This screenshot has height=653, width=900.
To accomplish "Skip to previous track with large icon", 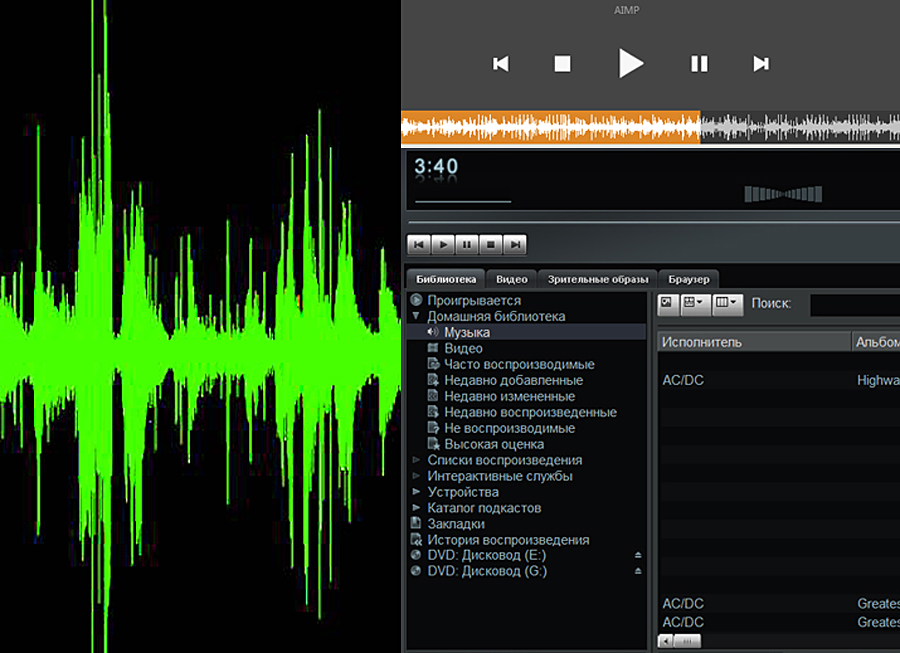I will [x=501, y=64].
